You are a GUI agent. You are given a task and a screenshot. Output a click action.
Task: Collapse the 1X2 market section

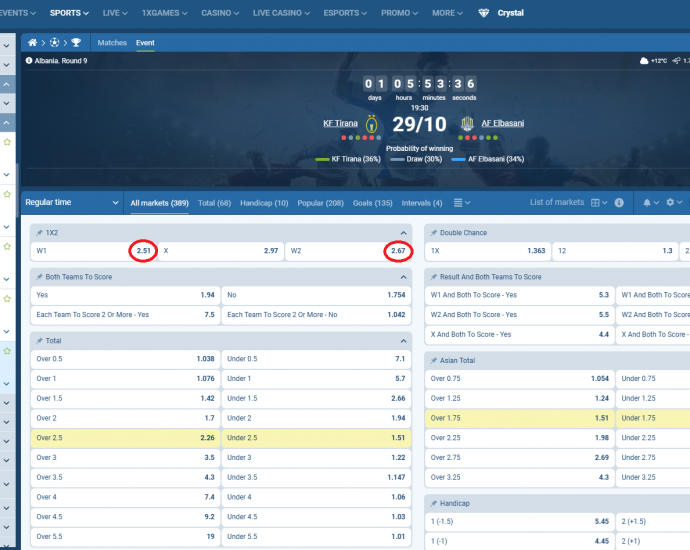tap(404, 233)
